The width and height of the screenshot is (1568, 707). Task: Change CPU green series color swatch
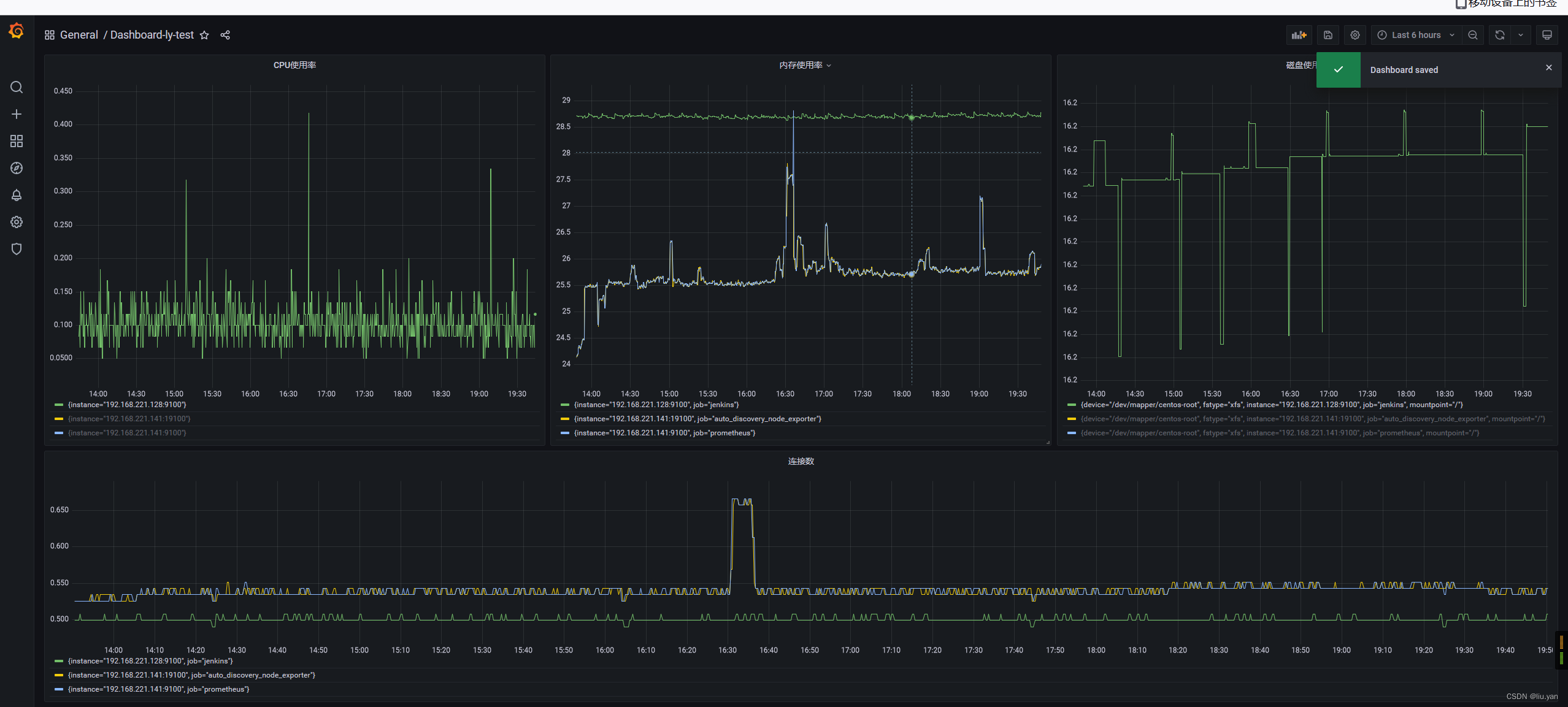click(59, 405)
